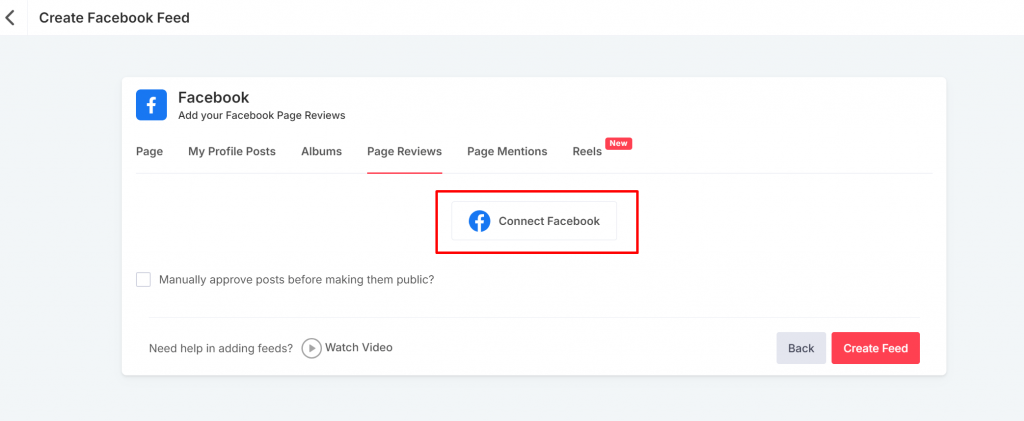Open the My Profile Posts tab
Screen dimensions: 1024x421
[232, 152]
